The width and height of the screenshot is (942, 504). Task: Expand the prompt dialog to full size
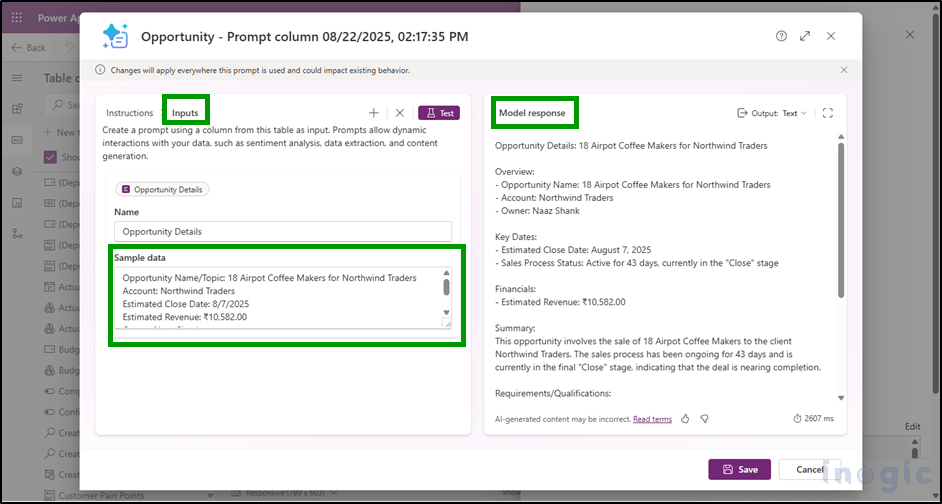pyautogui.click(x=805, y=36)
